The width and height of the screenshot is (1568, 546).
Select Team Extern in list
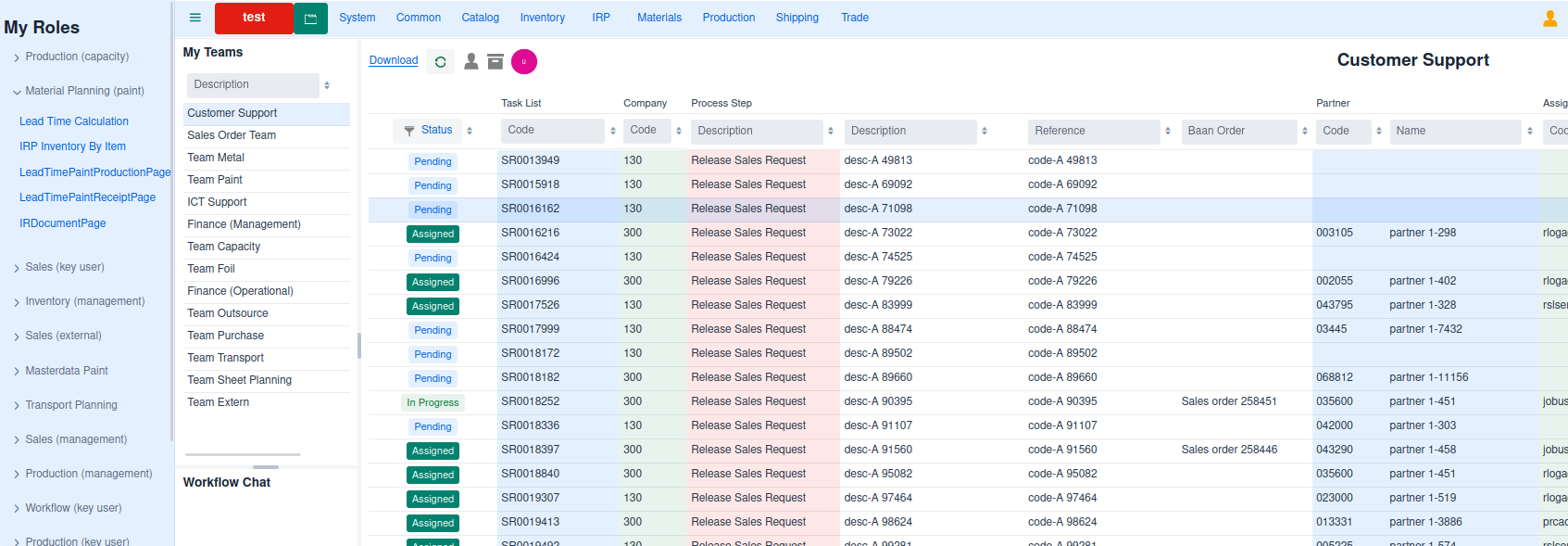click(267, 402)
